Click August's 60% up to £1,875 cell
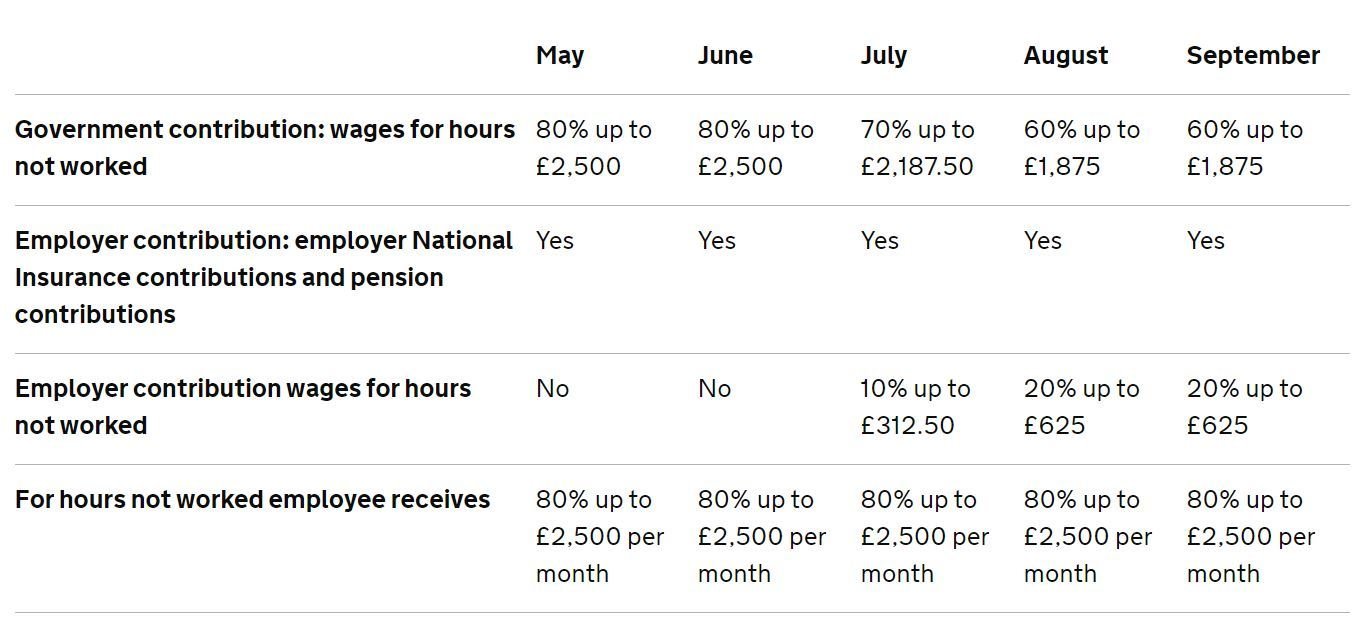Viewport: 1364px width, 628px height. click(x=1081, y=148)
